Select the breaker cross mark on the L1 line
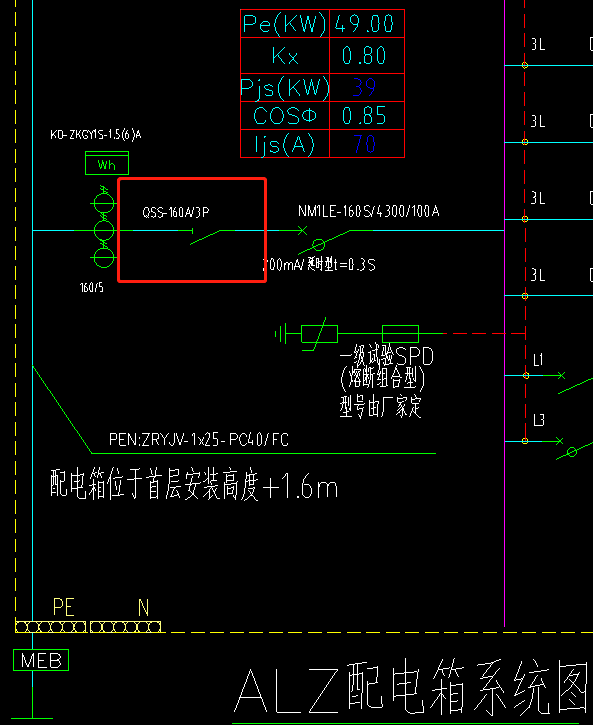 [x=561, y=375]
